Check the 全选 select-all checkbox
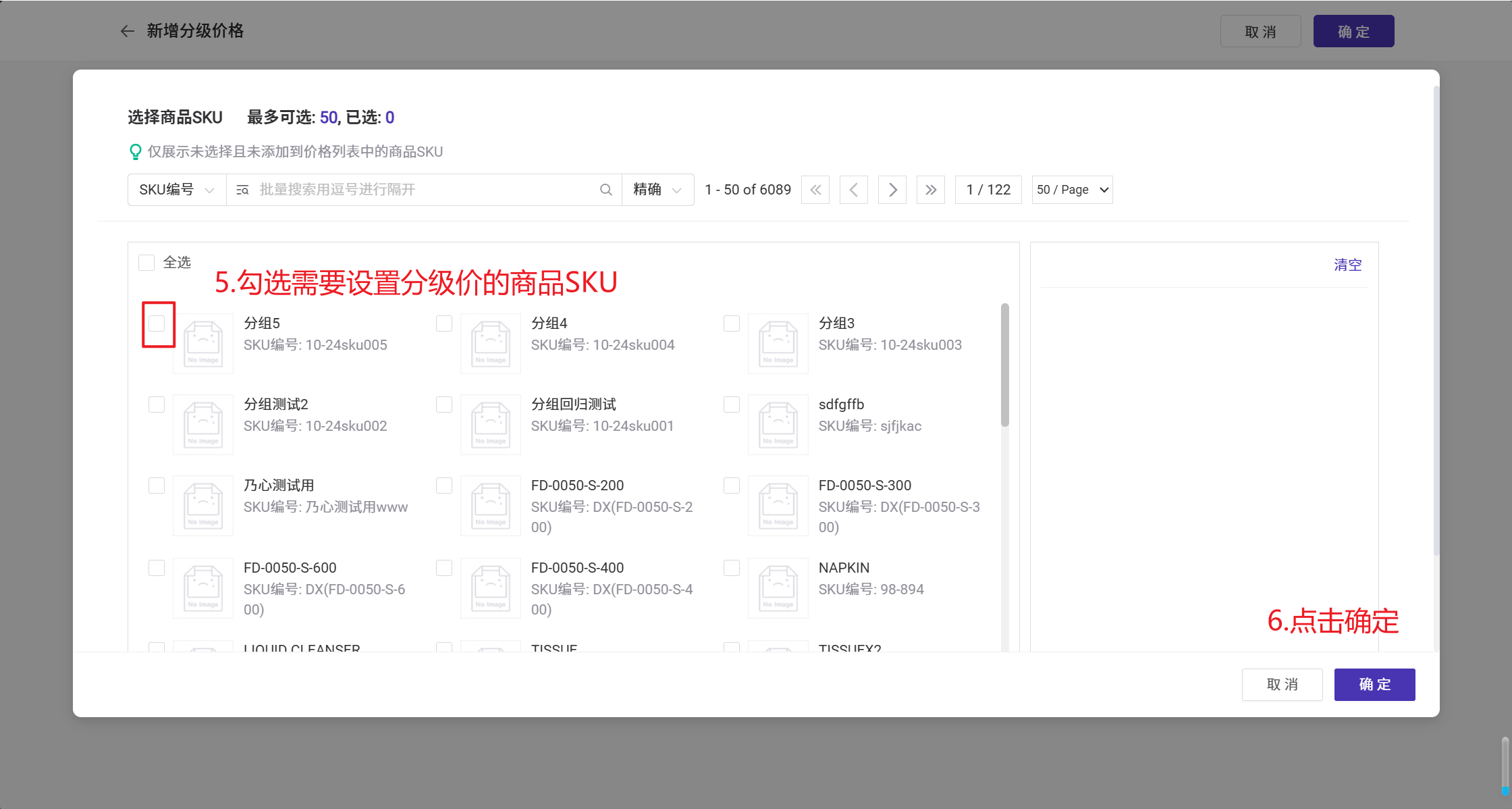 (146, 262)
